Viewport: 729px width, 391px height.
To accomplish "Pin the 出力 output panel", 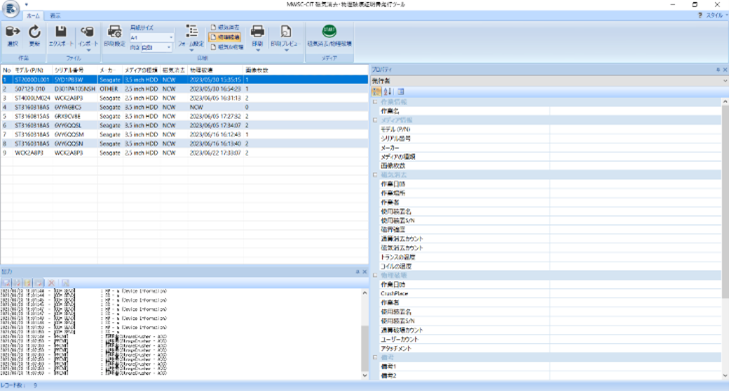I will pyautogui.click(x=358, y=272).
